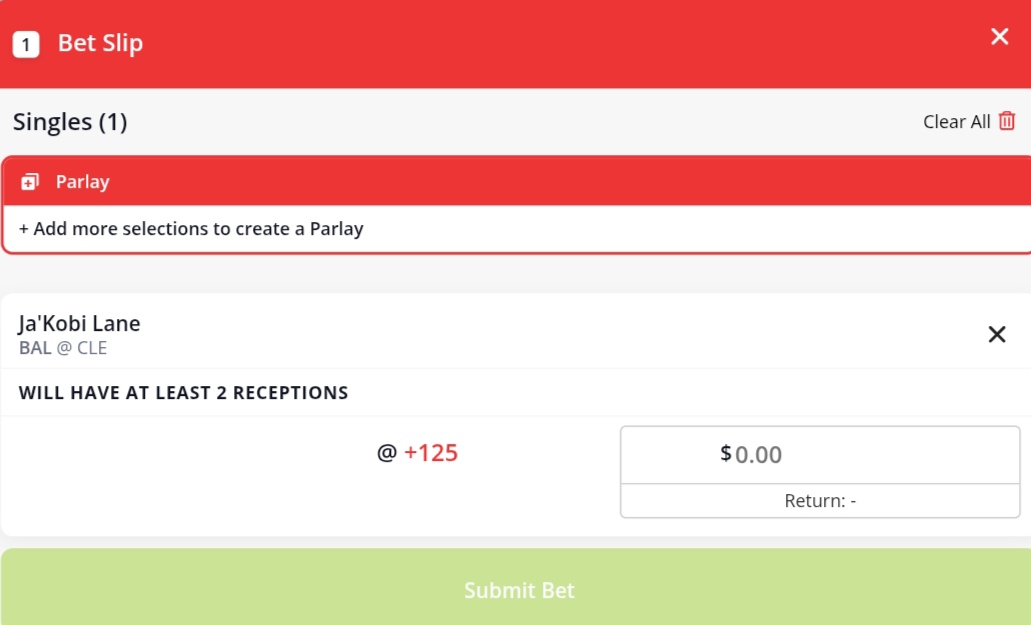Screen dimensions: 1031x625
Task: Click the Parlay label text
Action: [82, 182]
